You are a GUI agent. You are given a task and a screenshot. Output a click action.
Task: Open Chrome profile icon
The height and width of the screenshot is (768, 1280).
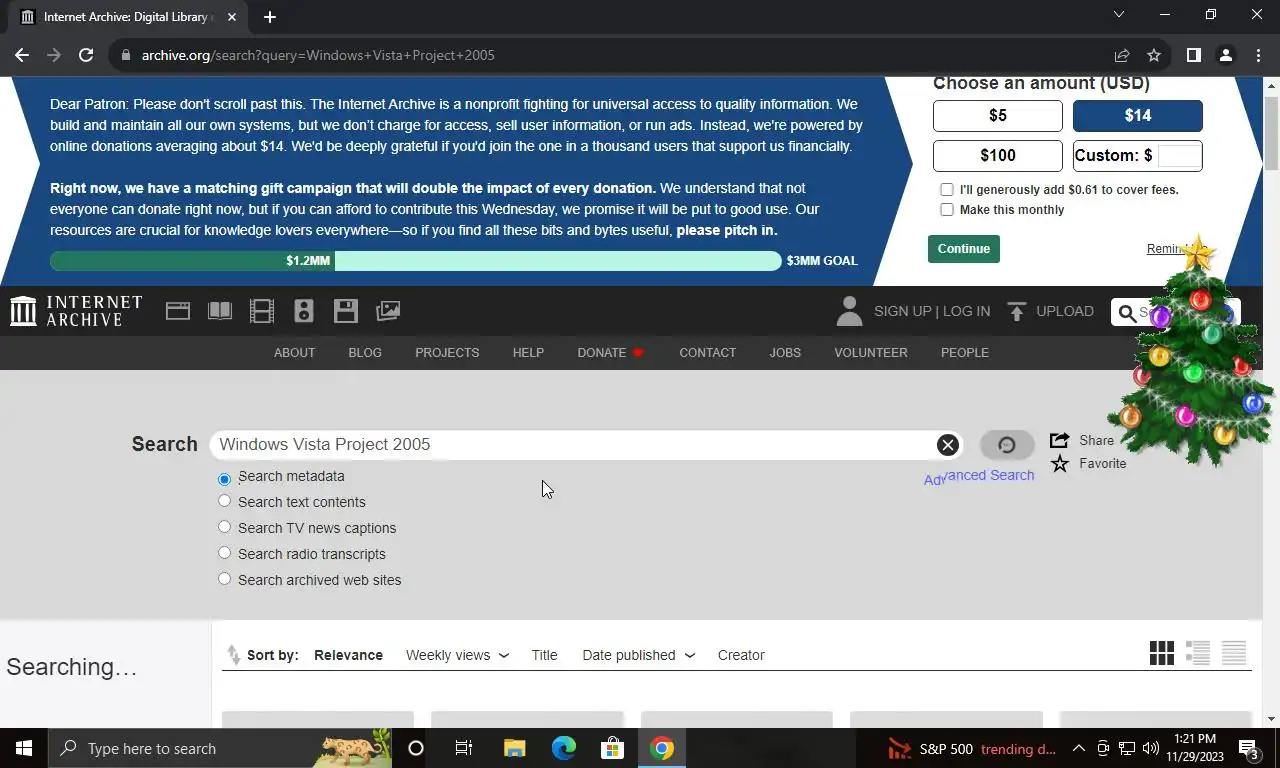(1225, 55)
